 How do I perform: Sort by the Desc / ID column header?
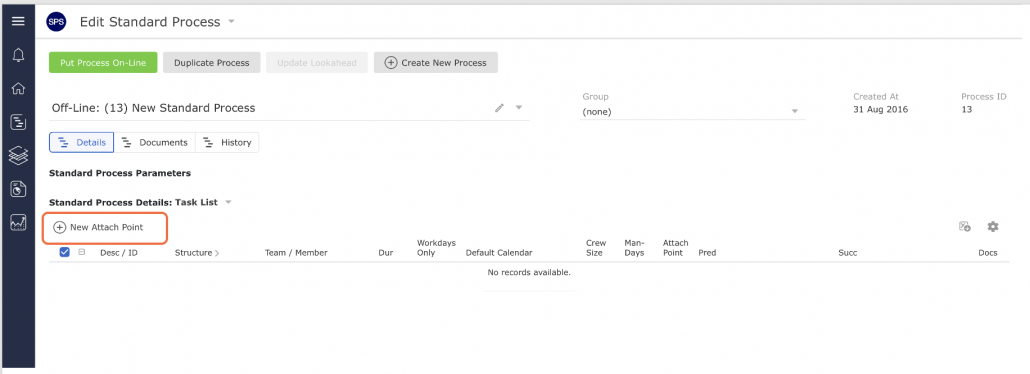point(119,252)
